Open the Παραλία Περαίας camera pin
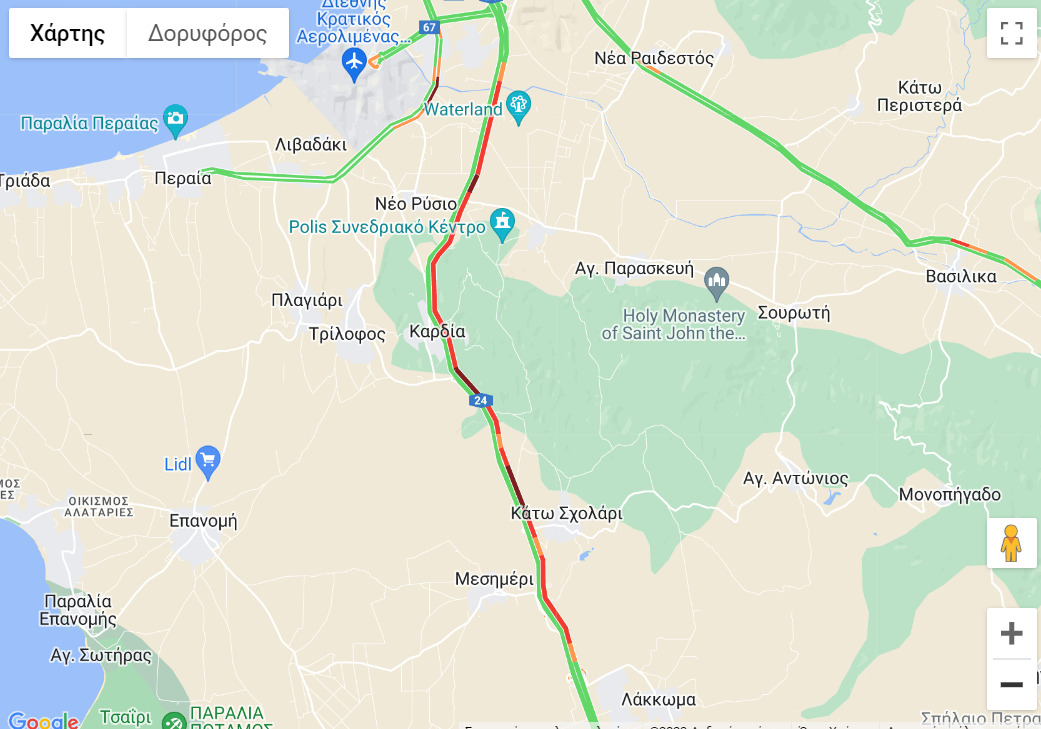 [x=175, y=121]
